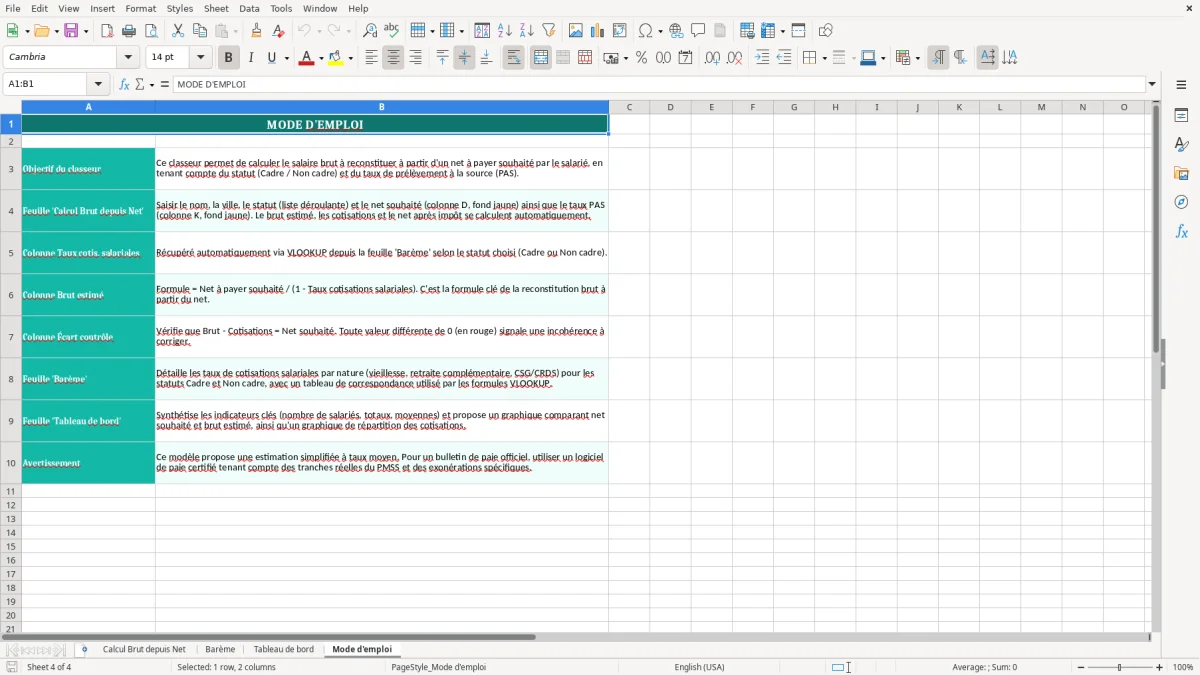Click the Print icon
The height and width of the screenshot is (675, 1200).
tap(129, 31)
